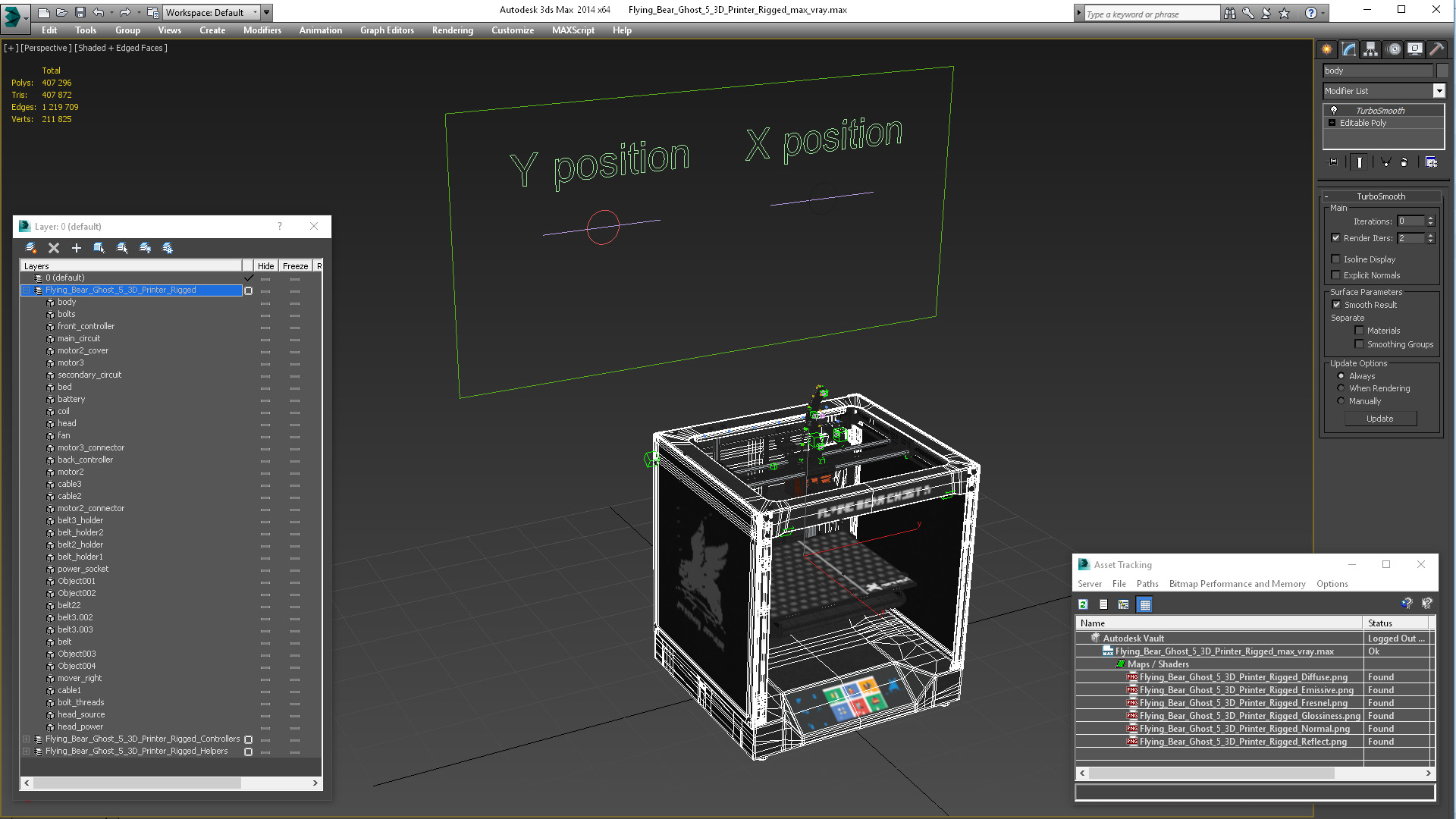Click Table View icon in Asset Tracking

point(1145,604)
